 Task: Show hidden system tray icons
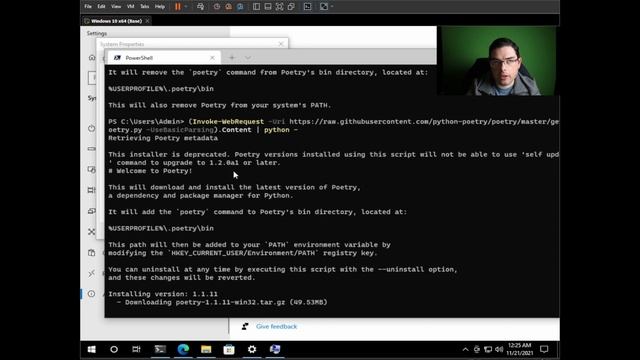pyautogui.click(x=465, y=349)
